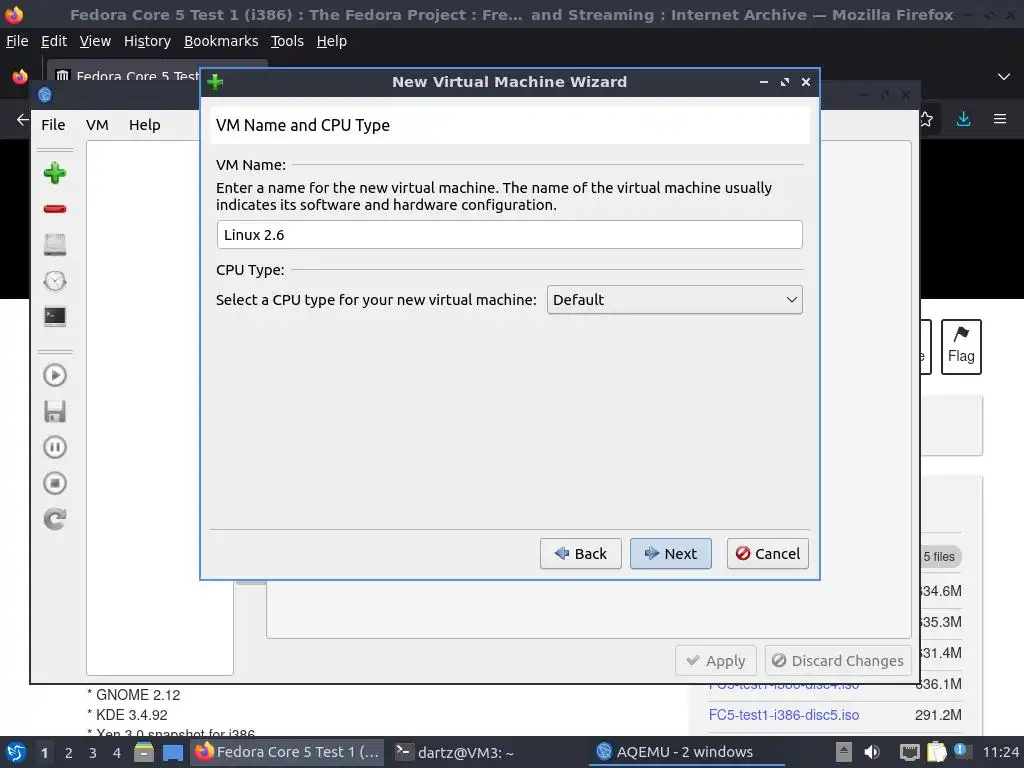
Task: Click the clock icon in AQEMU sidebar
Action: (55, 281)
